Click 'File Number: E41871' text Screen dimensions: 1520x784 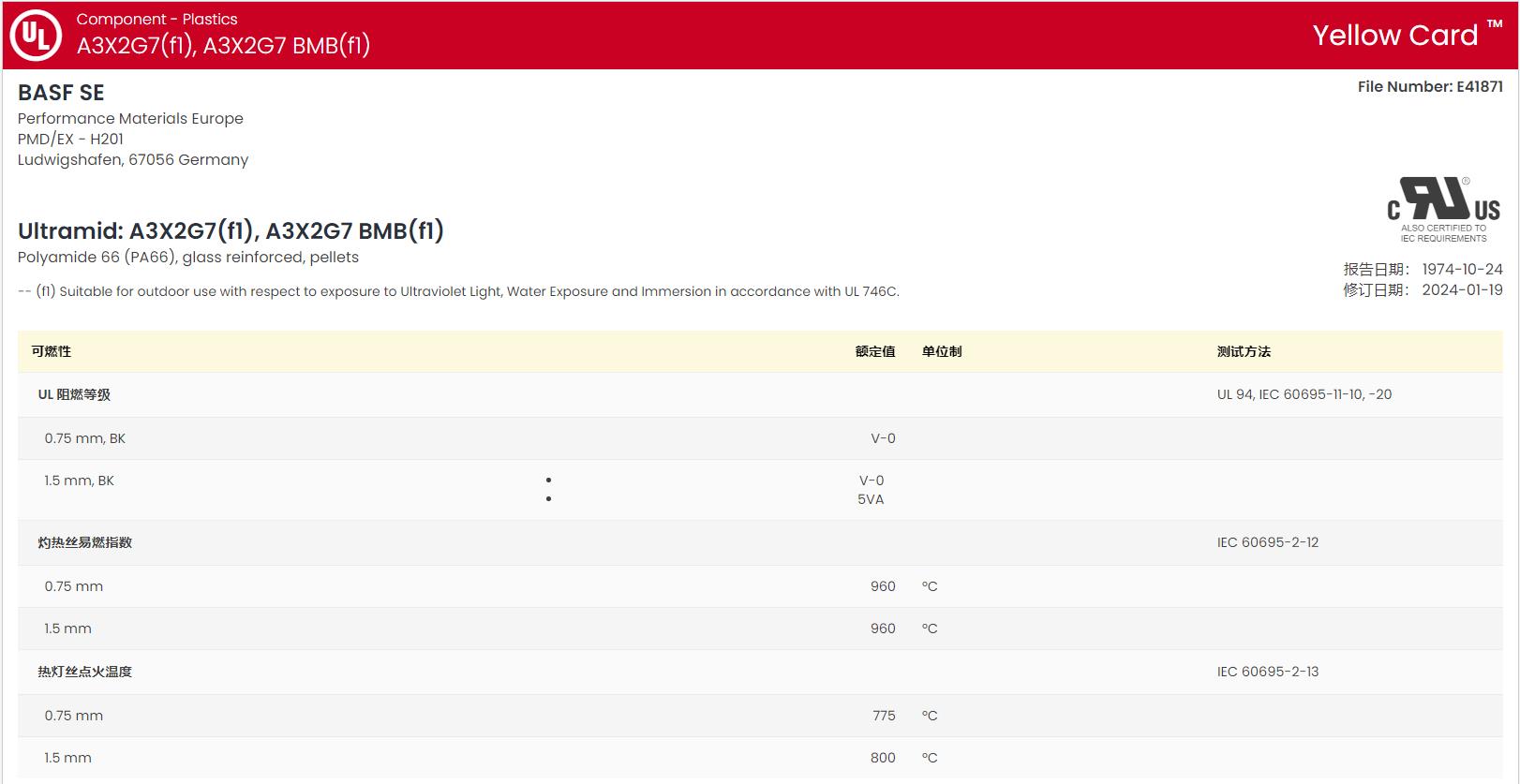coord(1430,86)
